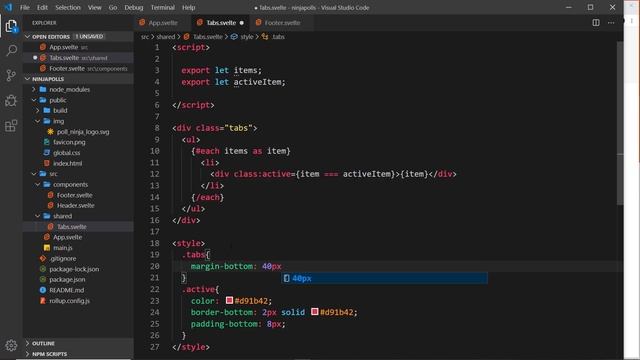640x360 pixels.
Task: Open Footer.svelte in Open Editors list
Action: pyautogui.click(x=78, y=69)
